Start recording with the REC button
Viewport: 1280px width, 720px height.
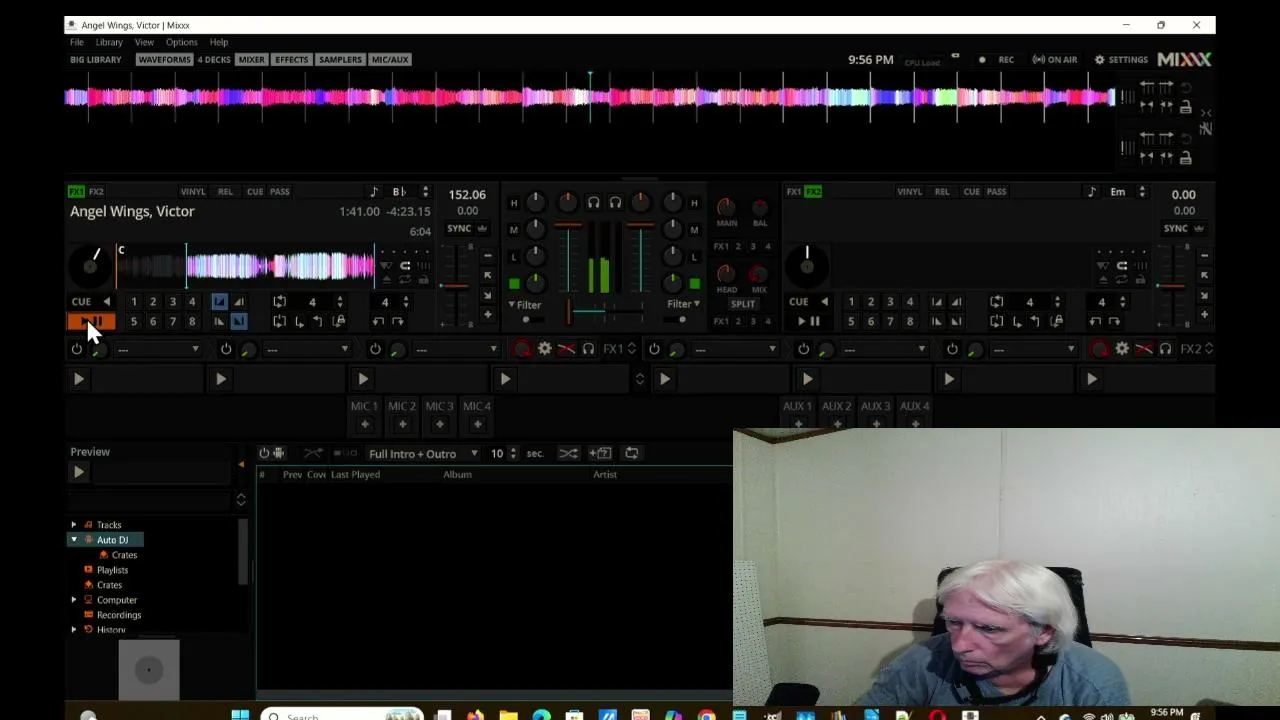pos(1000,60)
